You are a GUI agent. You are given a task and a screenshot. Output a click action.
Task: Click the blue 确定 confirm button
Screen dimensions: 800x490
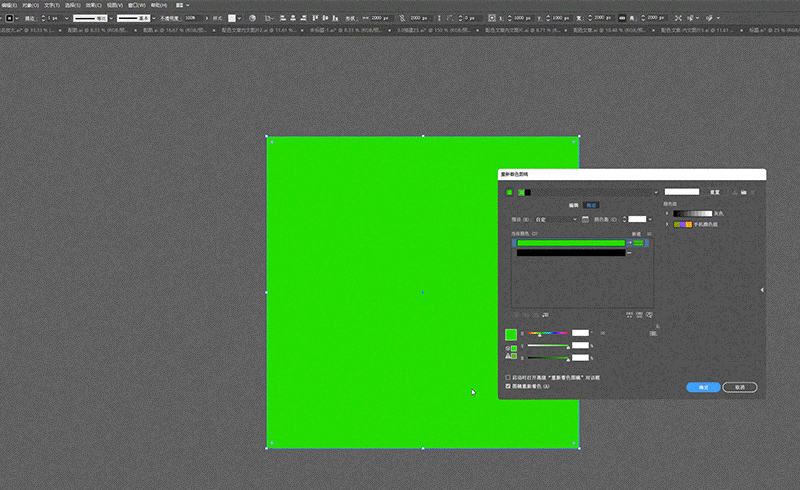[x=703, y=387]
